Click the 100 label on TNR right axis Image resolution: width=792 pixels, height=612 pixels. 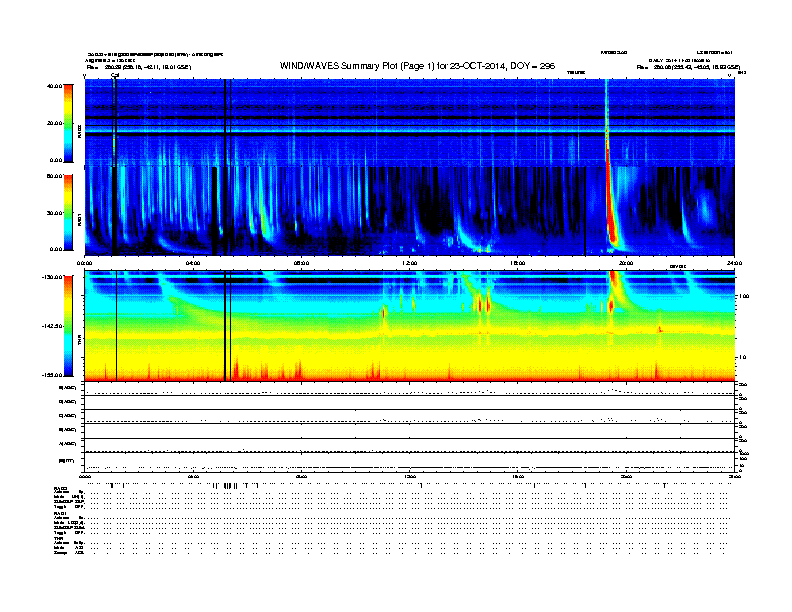(x=744, y=296)
